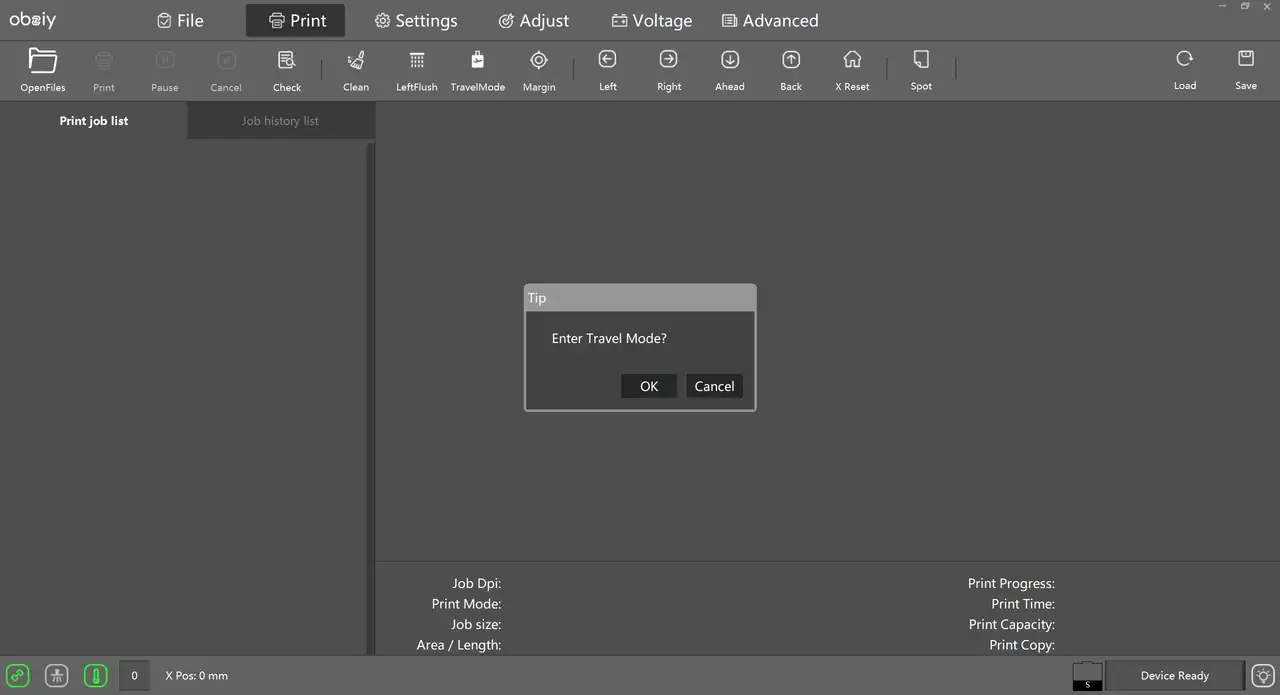1280x695 pixels.
Task: Go to the Adjust tab
Action: [534, 20]
